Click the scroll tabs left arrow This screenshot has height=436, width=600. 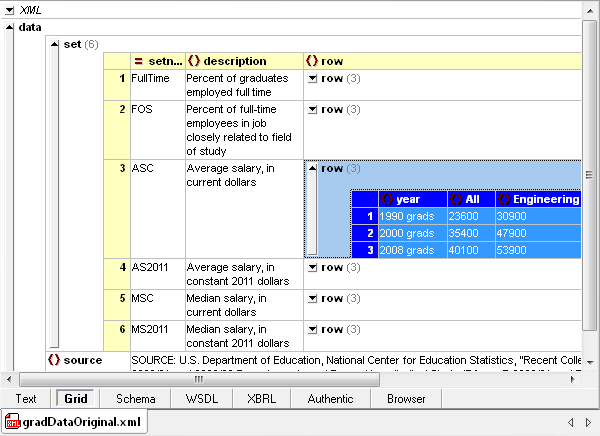[570, 422]
